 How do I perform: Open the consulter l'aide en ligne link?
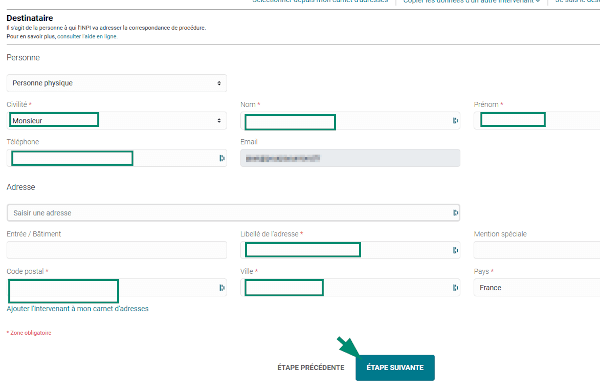coord(87,36)
